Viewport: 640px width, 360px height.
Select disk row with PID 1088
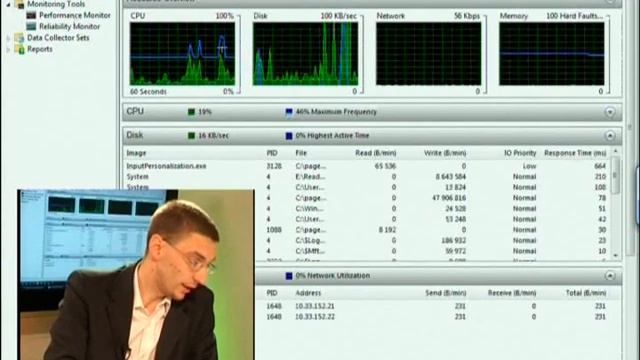click(x=432, y=230)
